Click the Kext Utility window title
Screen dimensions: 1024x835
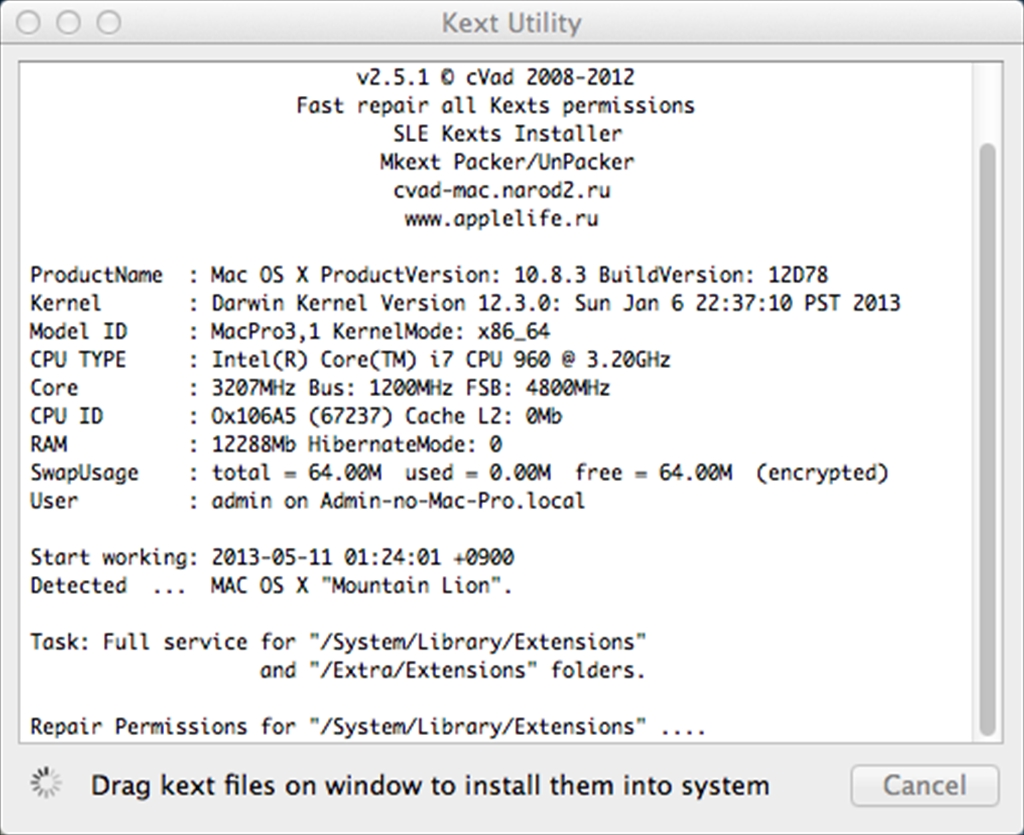click(x=511, y=24)
